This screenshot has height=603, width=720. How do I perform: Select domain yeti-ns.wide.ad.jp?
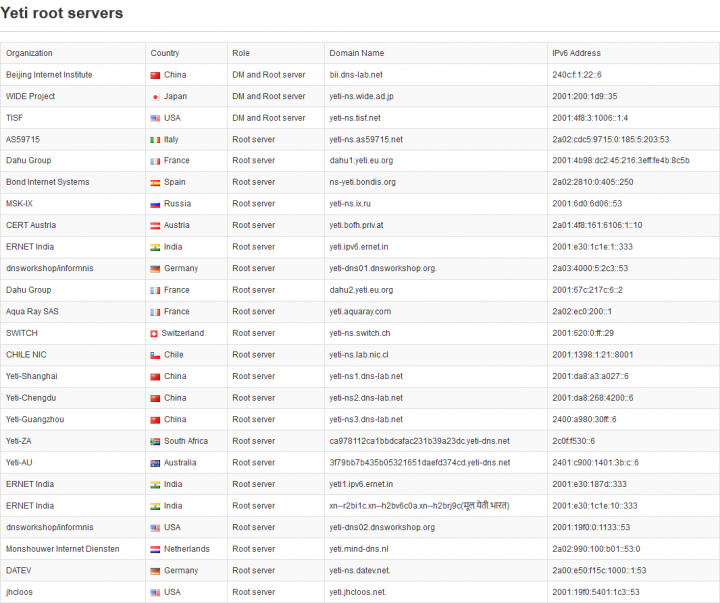(361, 96)
